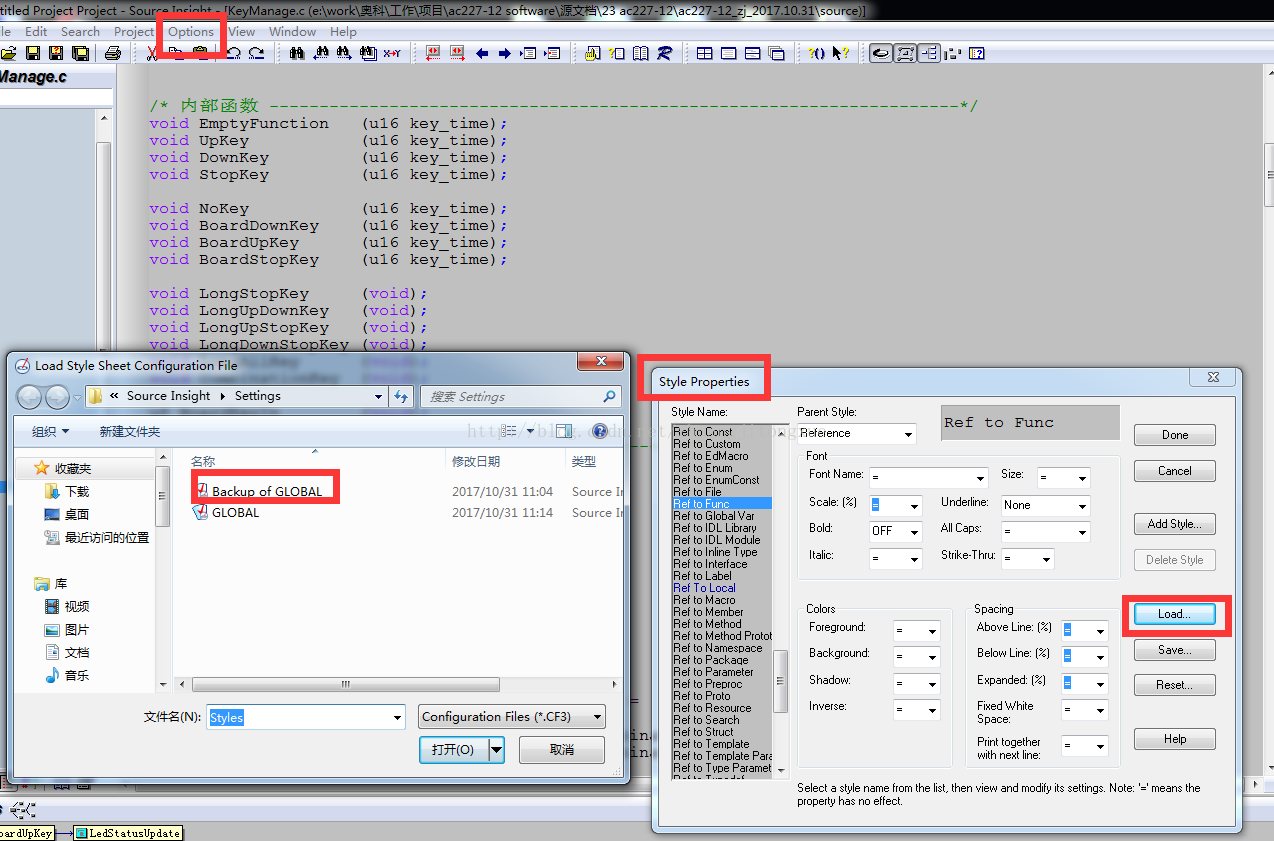Open the Edit menu
This screenshot has width=1274, height=841.
(x=37, y=31)
